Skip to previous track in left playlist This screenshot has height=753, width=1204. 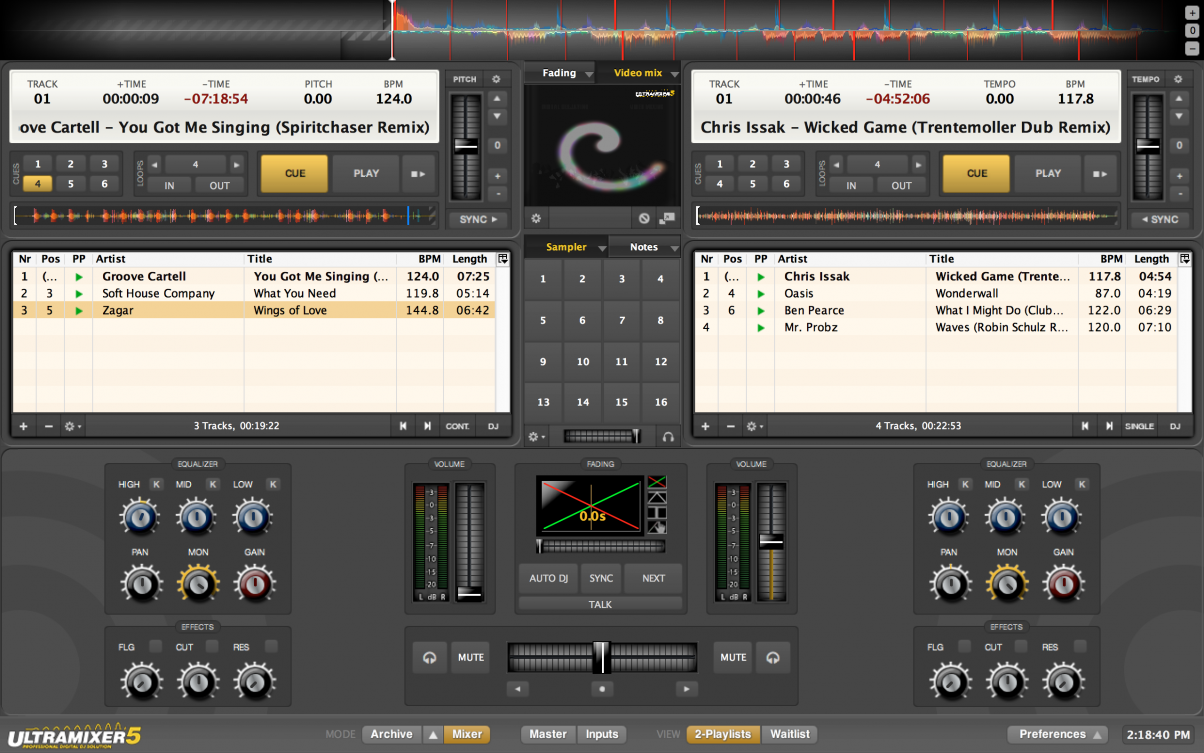[403, 426]
